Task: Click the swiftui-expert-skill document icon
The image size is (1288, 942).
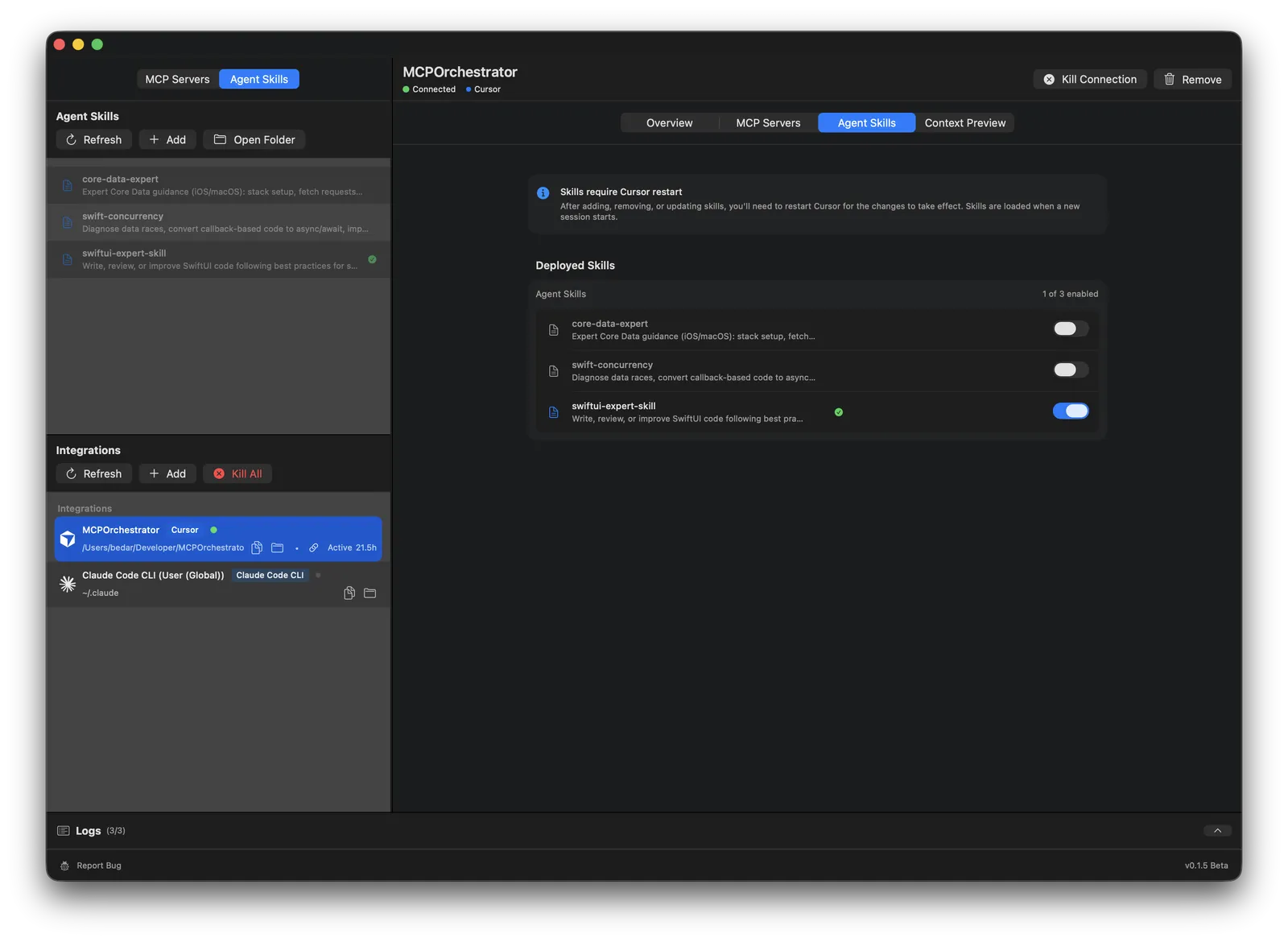Action: 553,412
